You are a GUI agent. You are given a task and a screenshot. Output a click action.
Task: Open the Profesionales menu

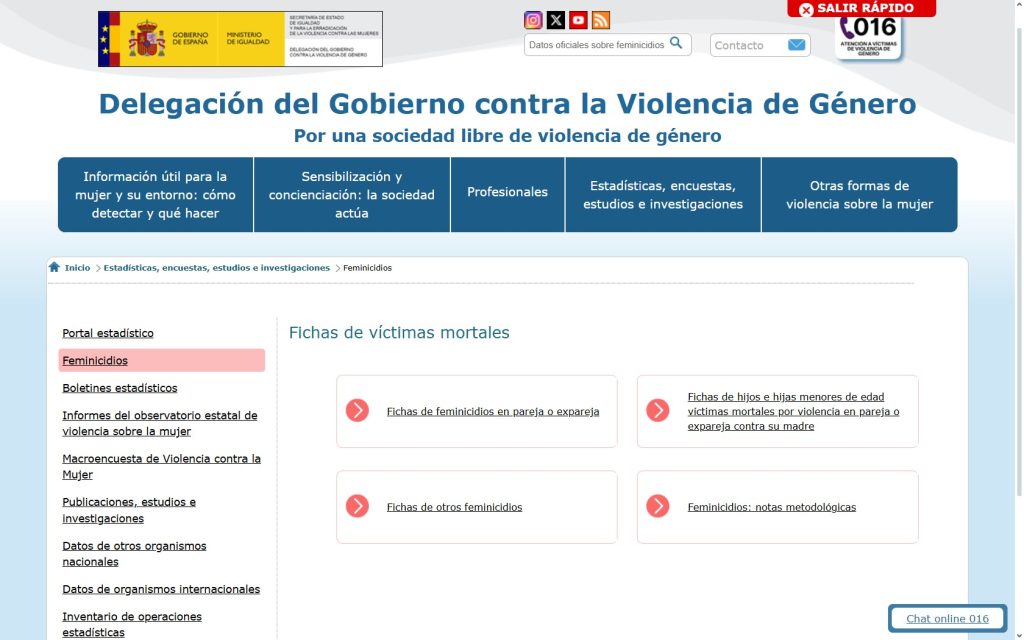pyautogui.click(x=507, y=193)
